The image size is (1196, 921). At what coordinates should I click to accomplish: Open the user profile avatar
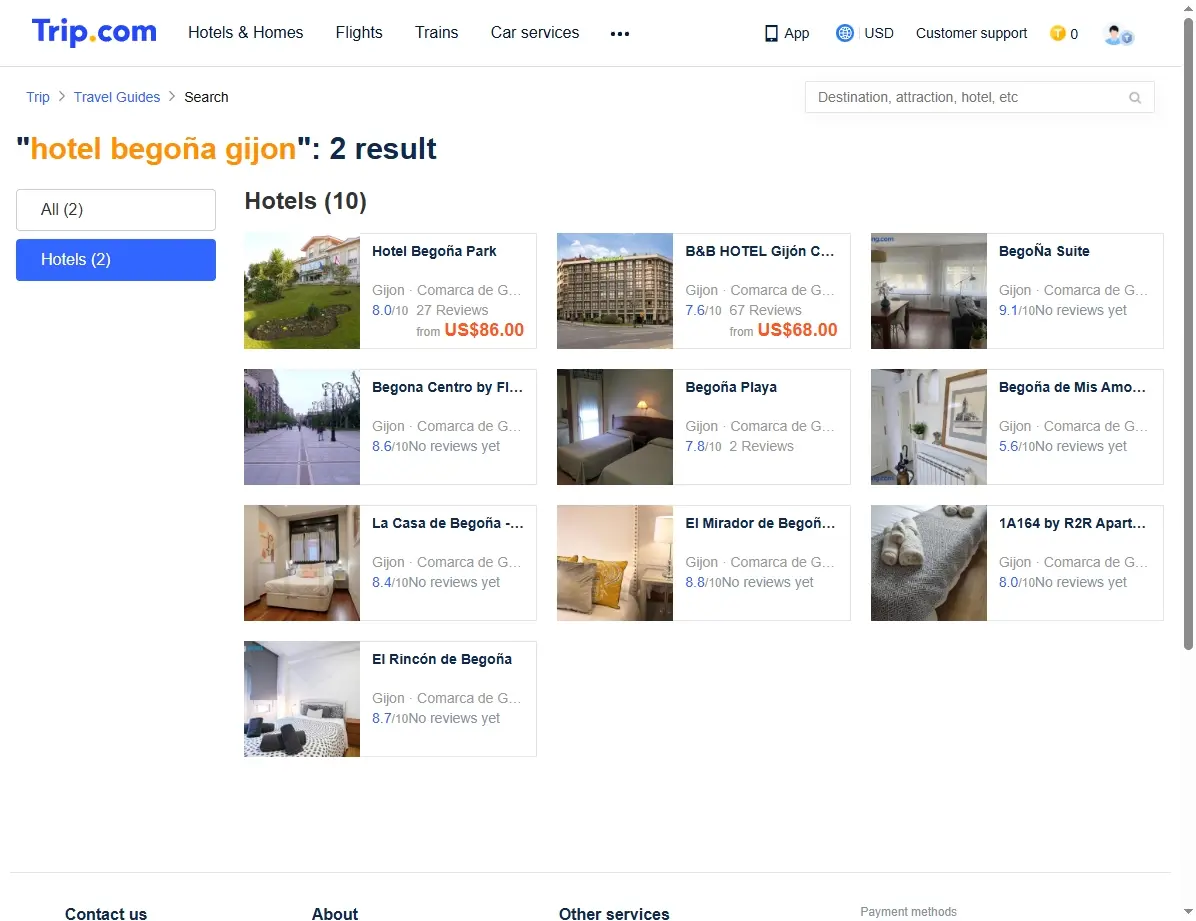click(x=1118, y=34)
